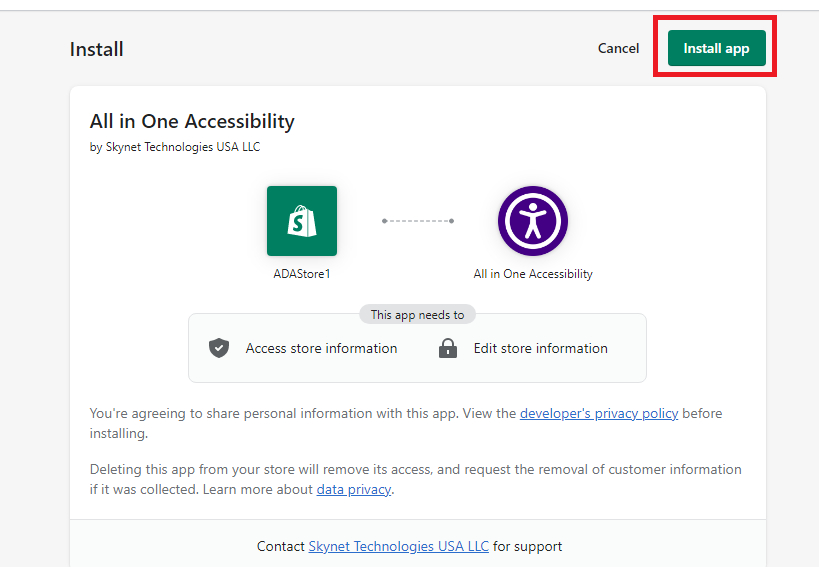Screen dimensions: 819x567
Task: Cancel the app installation
Action: coord(618,49)
